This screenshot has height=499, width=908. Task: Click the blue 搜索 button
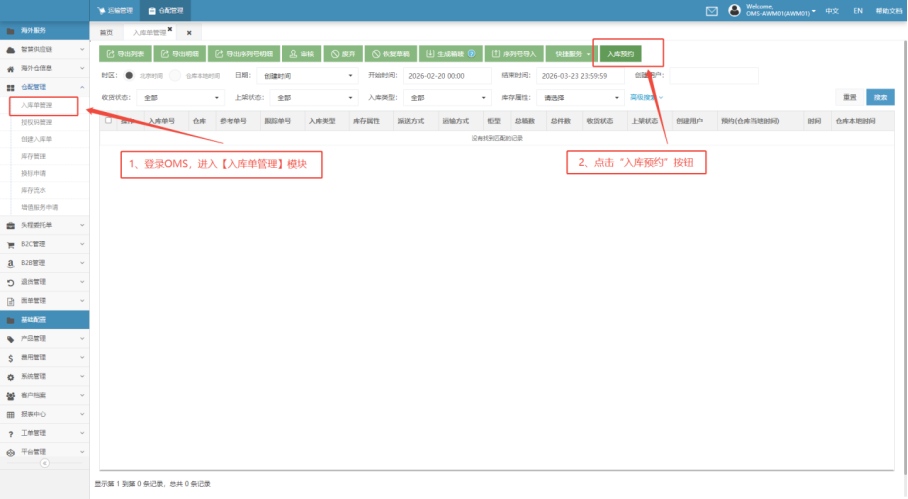pyautogui.click(x=880, y=97)
